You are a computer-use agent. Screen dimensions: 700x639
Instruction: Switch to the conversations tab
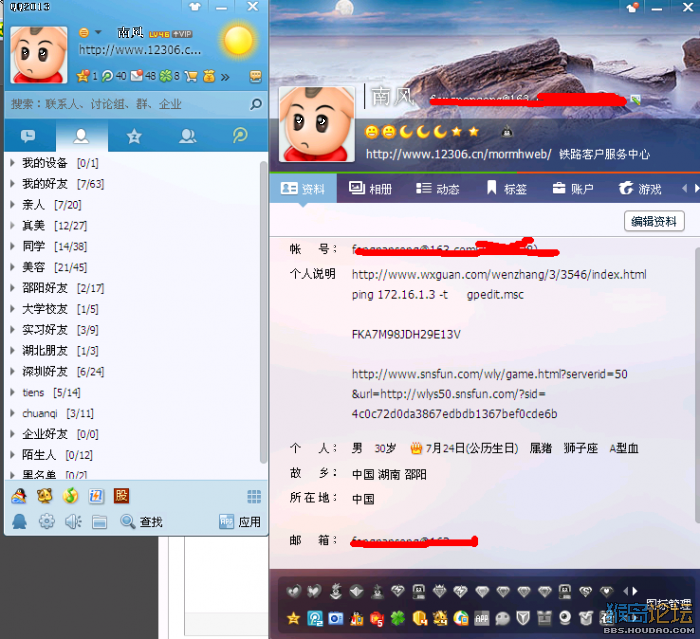(x=28, y=136)
